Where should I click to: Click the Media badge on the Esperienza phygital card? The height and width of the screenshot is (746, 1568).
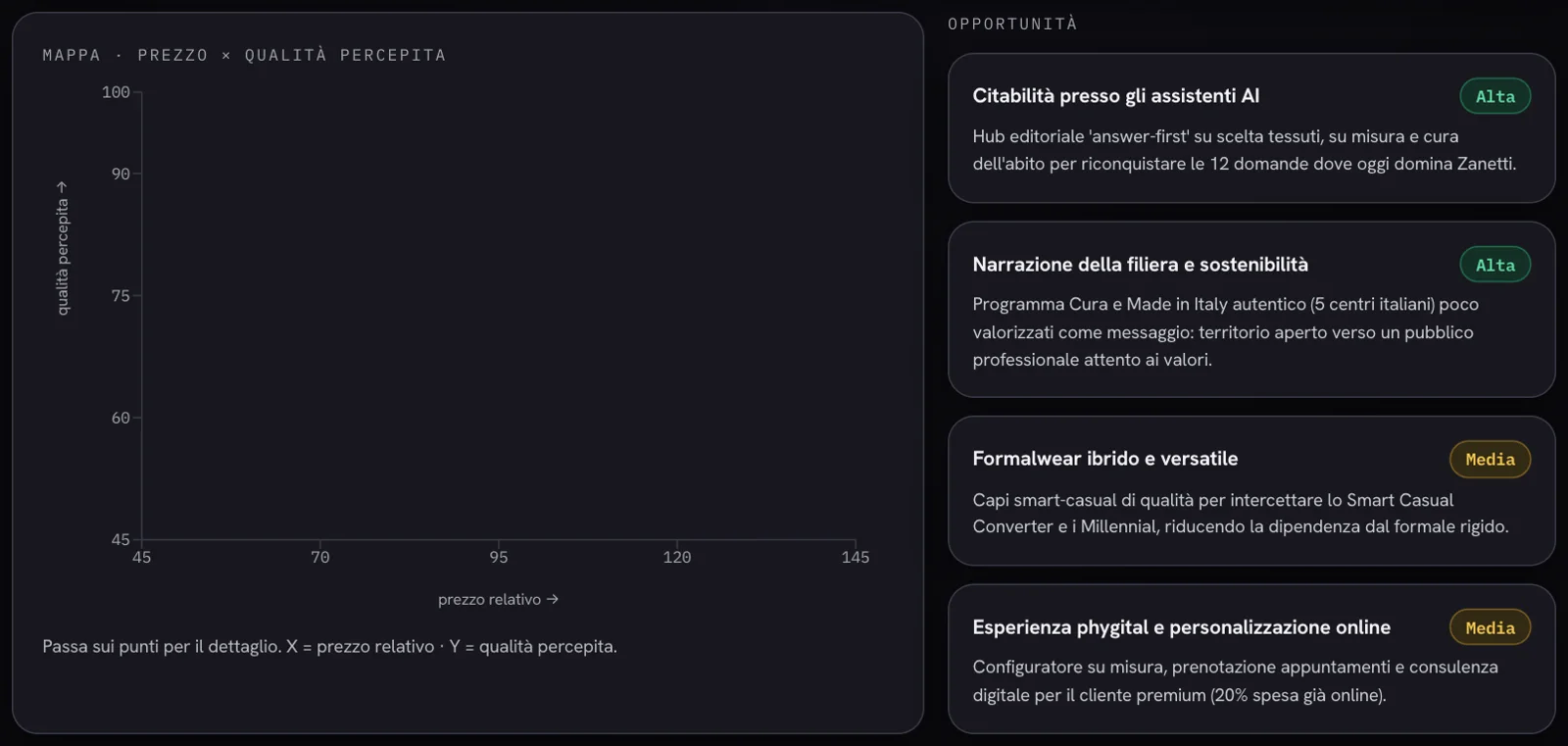pyautogui.click(x=1491, y=628)
